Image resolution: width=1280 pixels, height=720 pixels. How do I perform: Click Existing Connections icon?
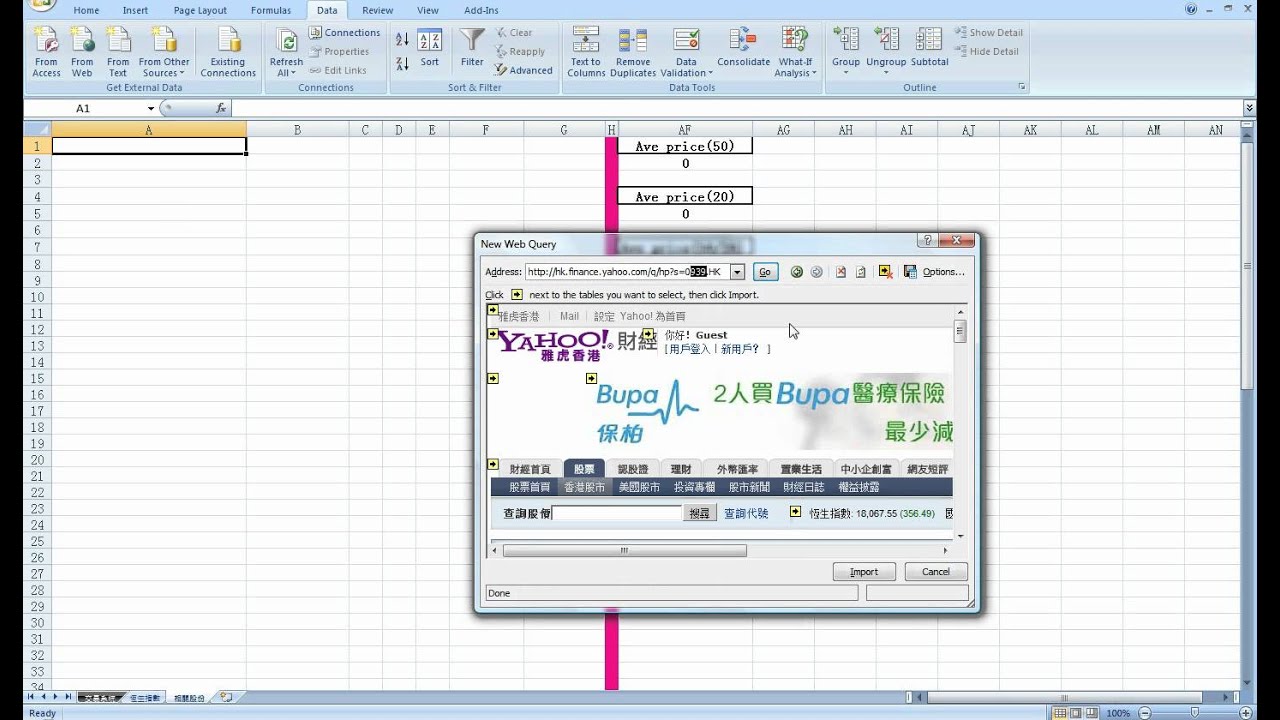228,52
